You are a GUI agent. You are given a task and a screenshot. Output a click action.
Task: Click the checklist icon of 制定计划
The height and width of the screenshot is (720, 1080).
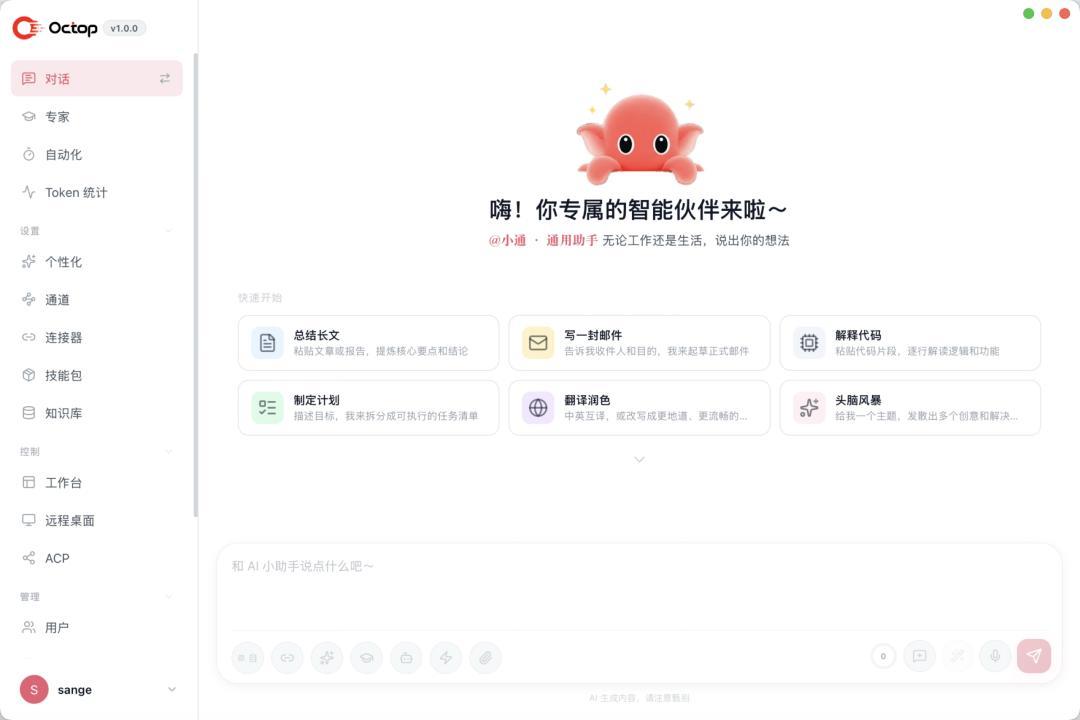point(267,407)
